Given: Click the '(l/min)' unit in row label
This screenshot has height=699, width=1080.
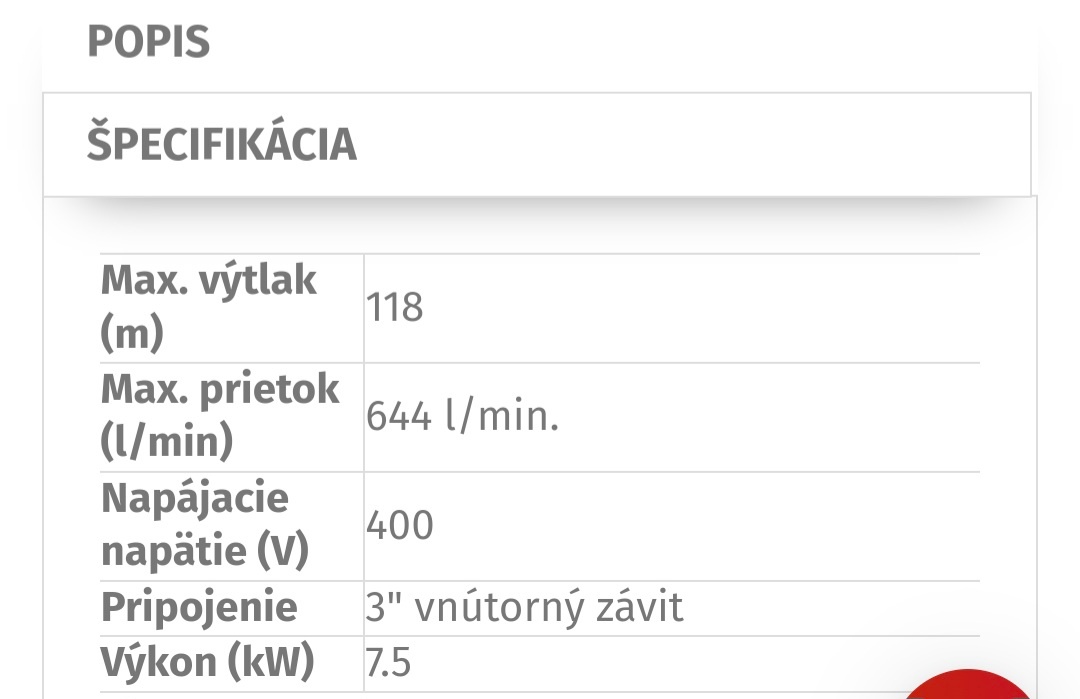Looking at the screenshot, I should click(x=167, y=442).
